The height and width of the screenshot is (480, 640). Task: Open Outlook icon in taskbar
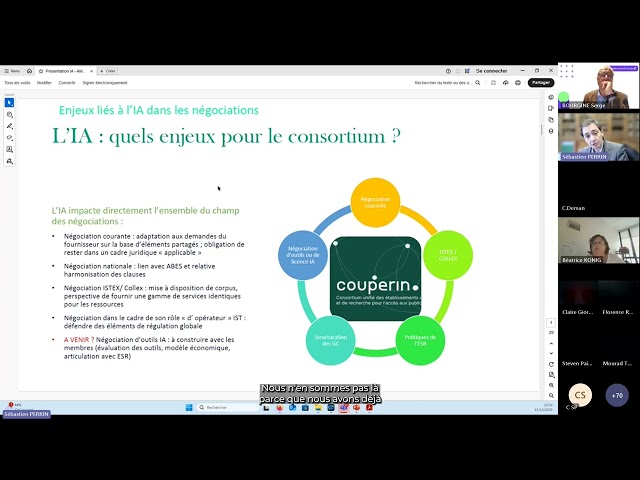292,408
